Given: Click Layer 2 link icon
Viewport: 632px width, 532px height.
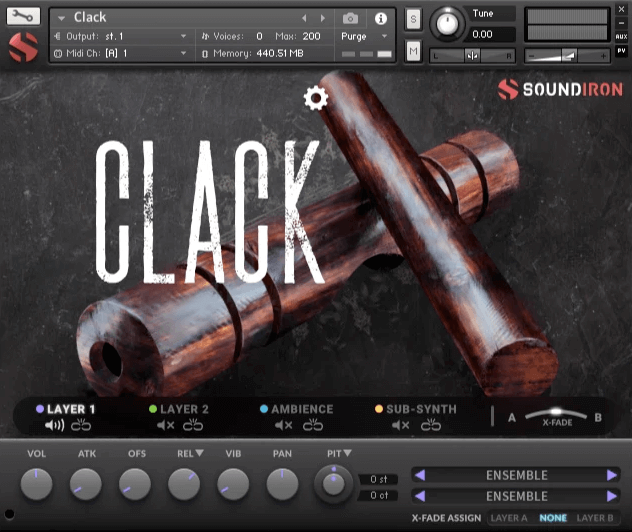Looking at the screenshot, I should [x=193, y=425].
